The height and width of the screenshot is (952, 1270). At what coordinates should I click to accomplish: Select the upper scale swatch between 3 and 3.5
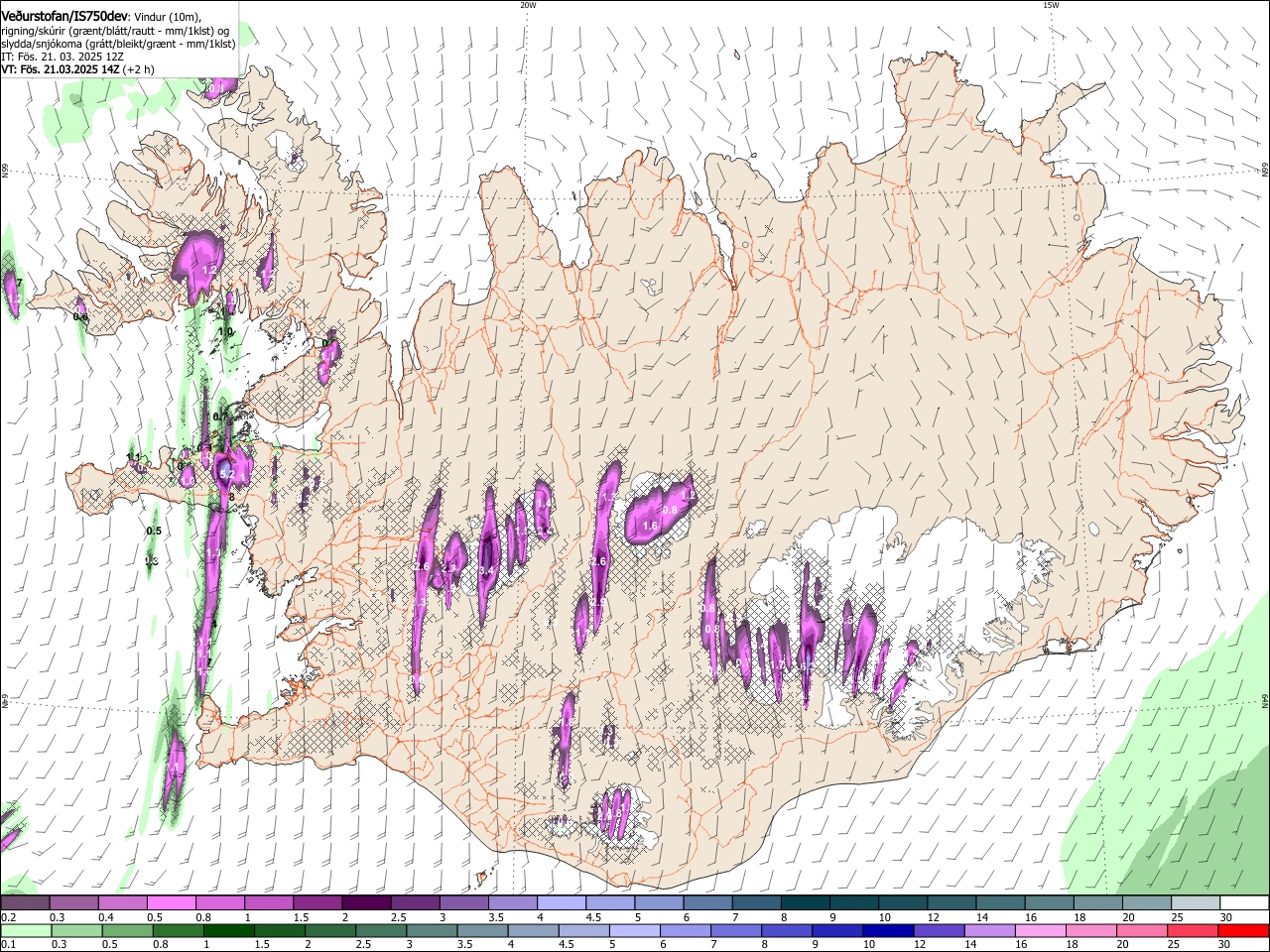click(x=463, y=902)
